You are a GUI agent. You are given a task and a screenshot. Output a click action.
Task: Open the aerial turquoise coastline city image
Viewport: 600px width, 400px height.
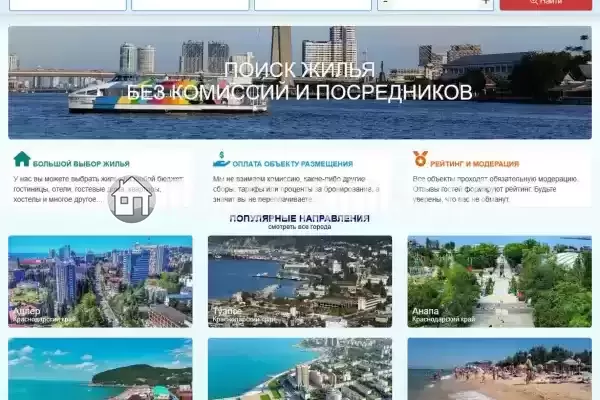300,369
